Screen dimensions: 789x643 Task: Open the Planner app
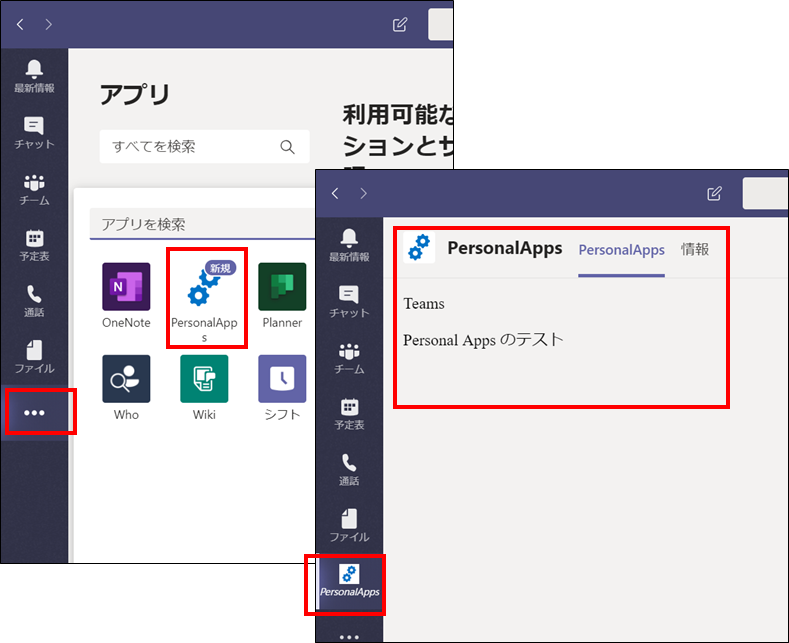tap(282, 296)
